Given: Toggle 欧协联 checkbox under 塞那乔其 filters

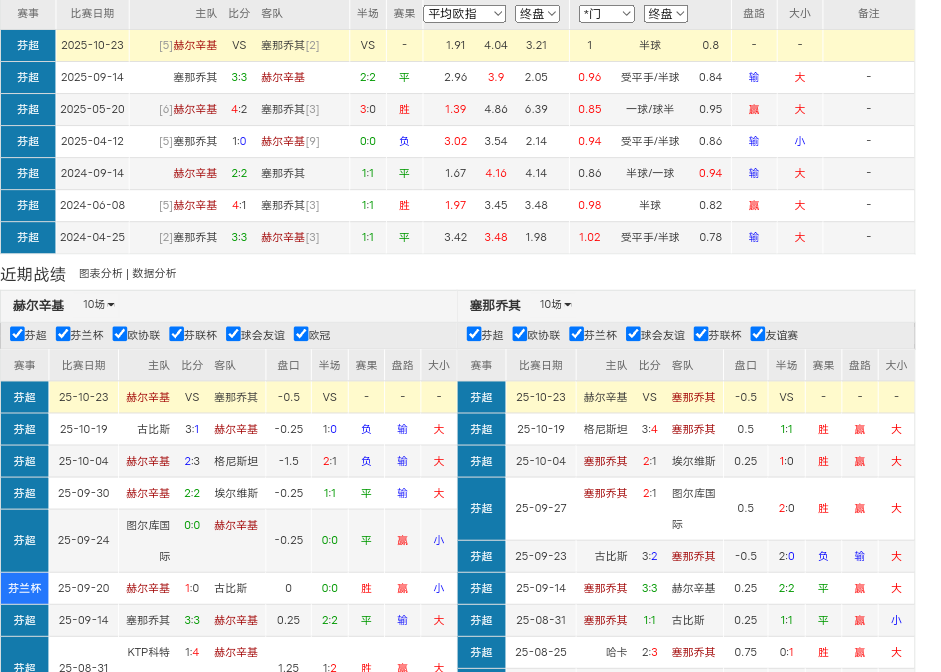Looking at the screenshot, I should [x=519, y=334].
